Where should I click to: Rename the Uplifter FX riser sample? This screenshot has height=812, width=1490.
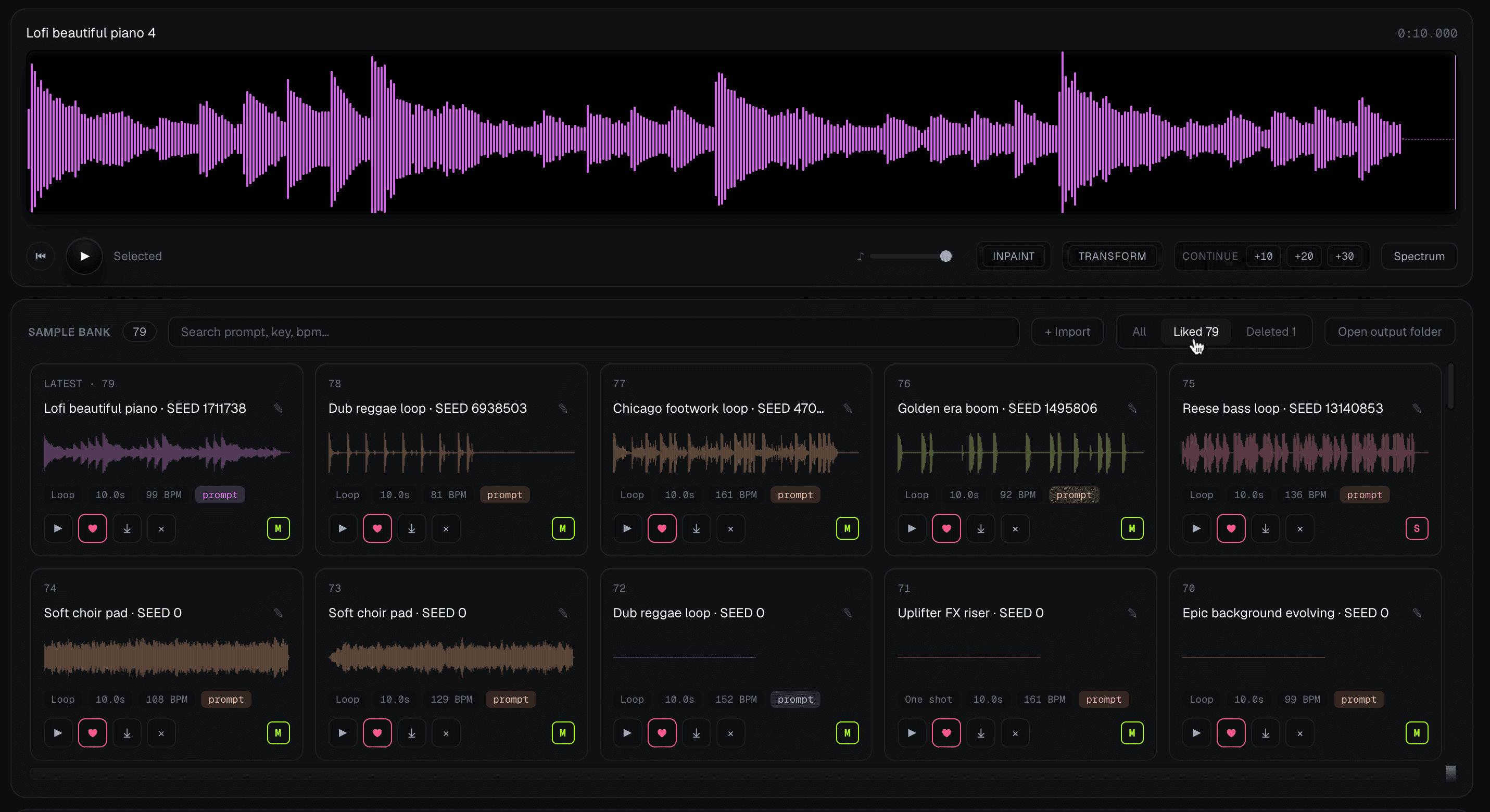point(1132,613)
